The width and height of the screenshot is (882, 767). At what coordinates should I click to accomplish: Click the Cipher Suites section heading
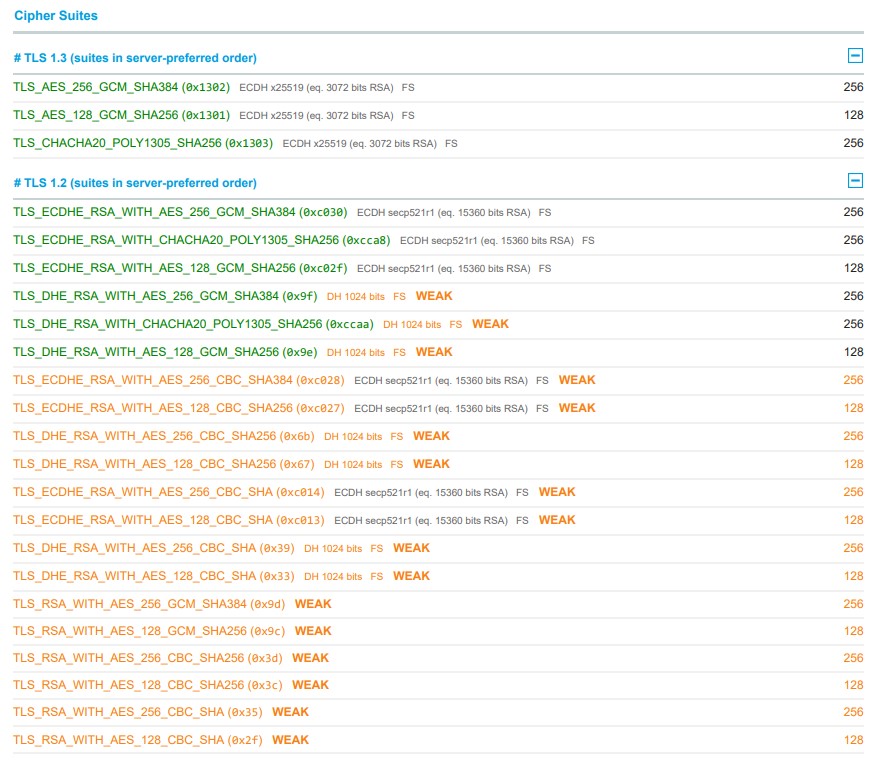pyautogui.click(x=53, y=15)
